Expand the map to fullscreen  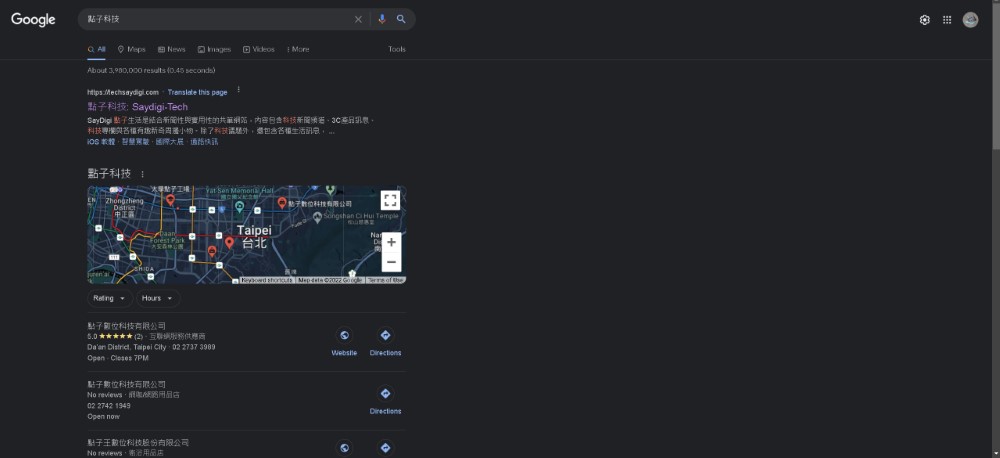point(390,200)
